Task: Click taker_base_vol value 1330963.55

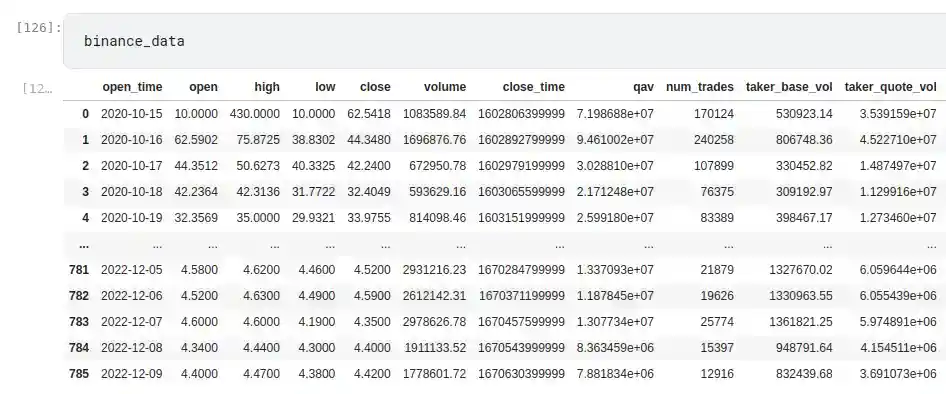Action: [801, 296]
